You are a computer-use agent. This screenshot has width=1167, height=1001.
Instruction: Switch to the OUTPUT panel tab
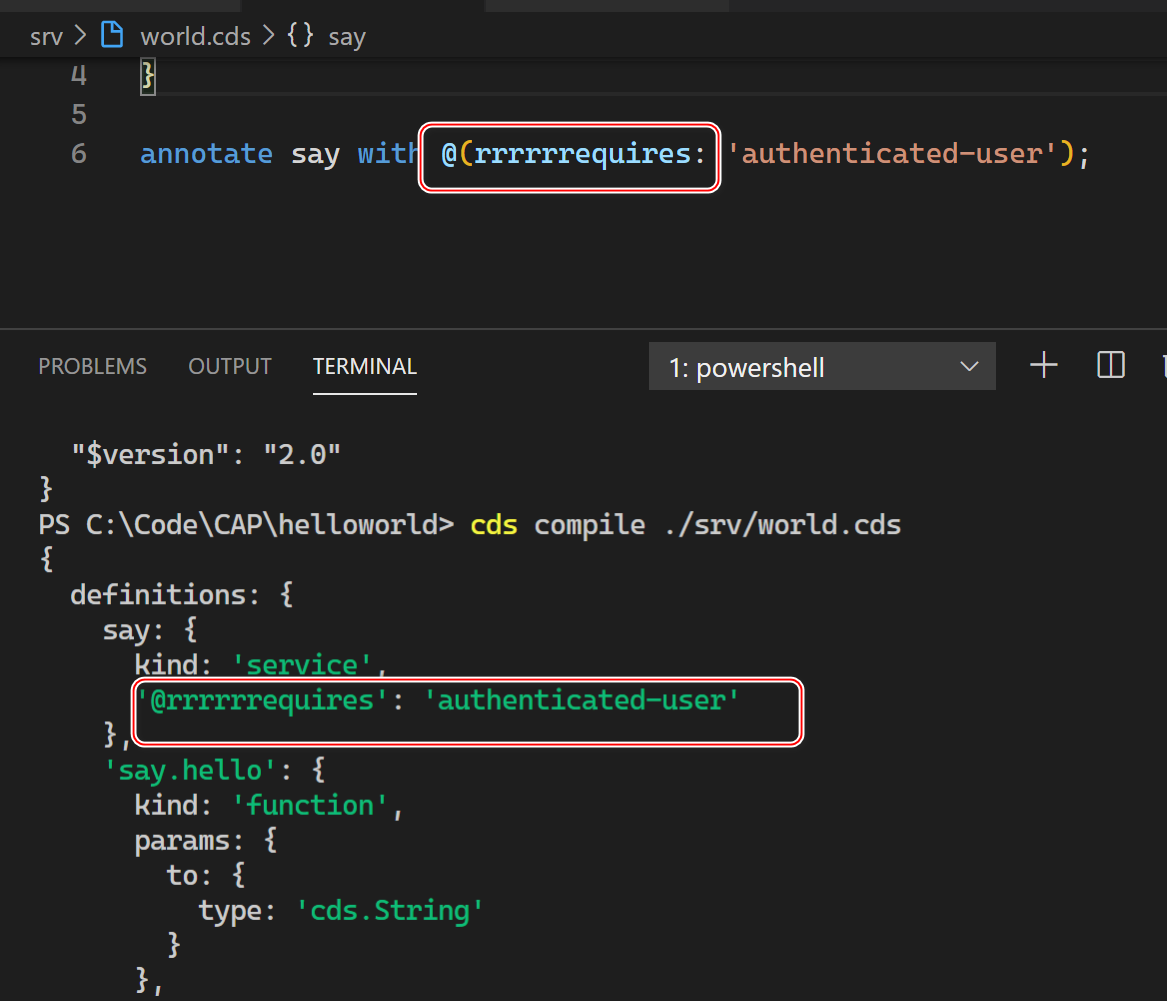tap(230, 366)
